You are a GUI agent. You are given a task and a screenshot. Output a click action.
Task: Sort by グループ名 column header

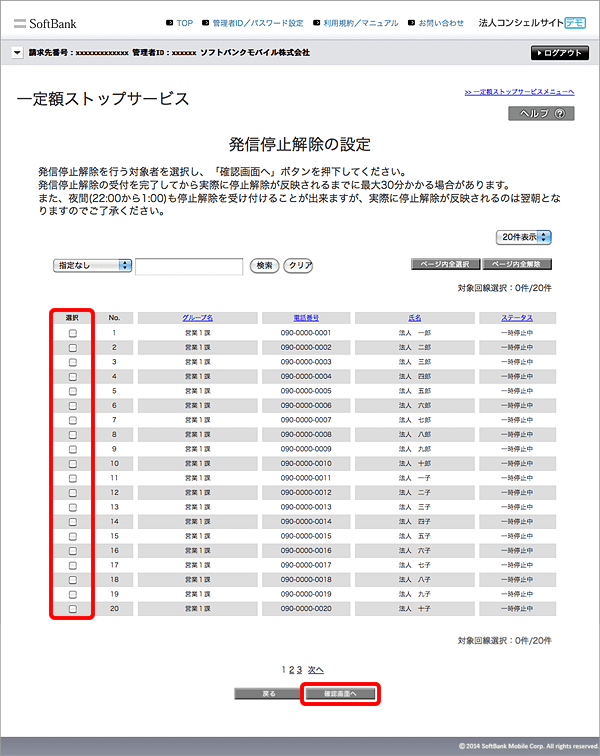click(x=198, y=318)
